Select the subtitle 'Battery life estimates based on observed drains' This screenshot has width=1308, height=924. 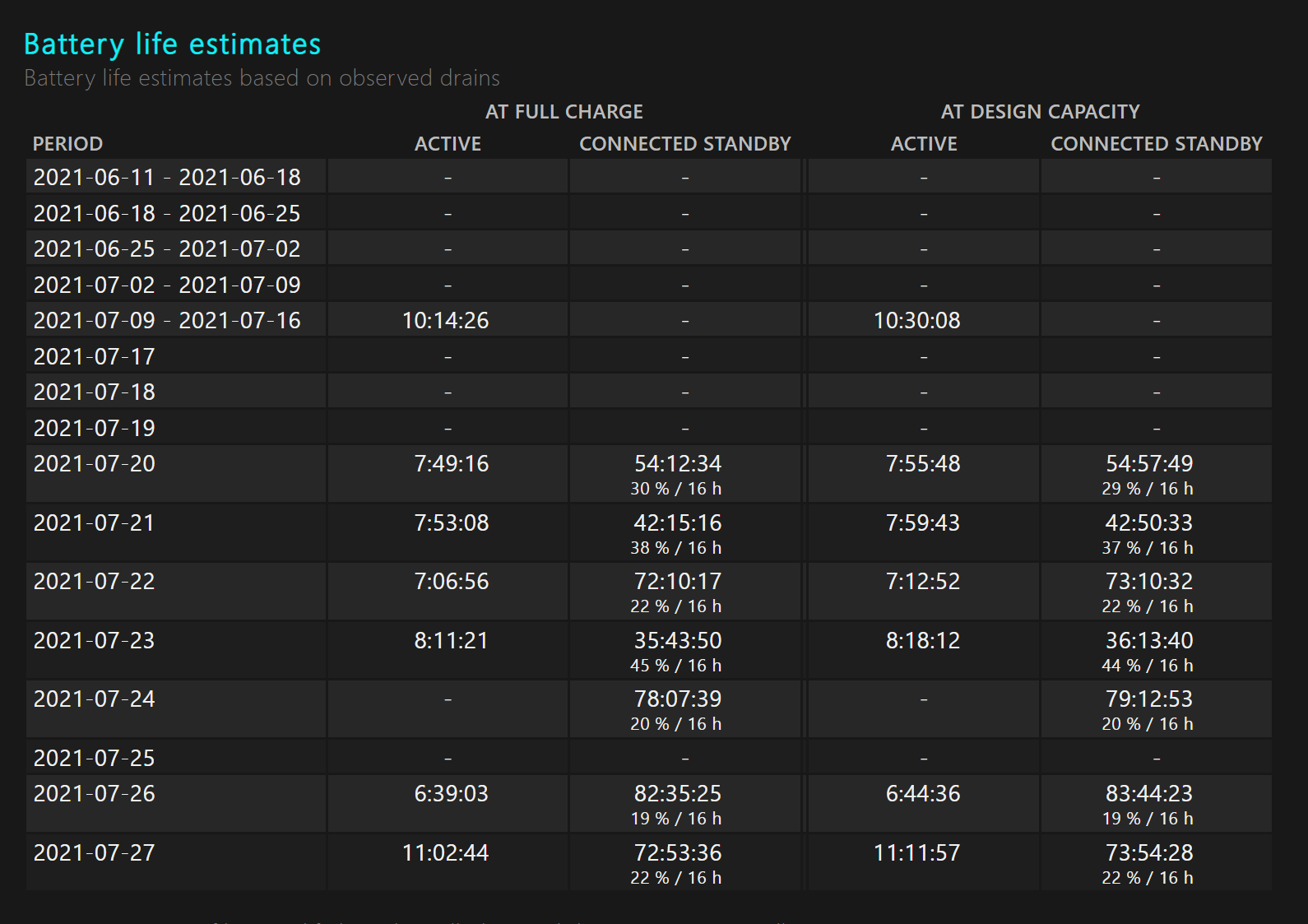pyautogui.click(x=262, y=78)
